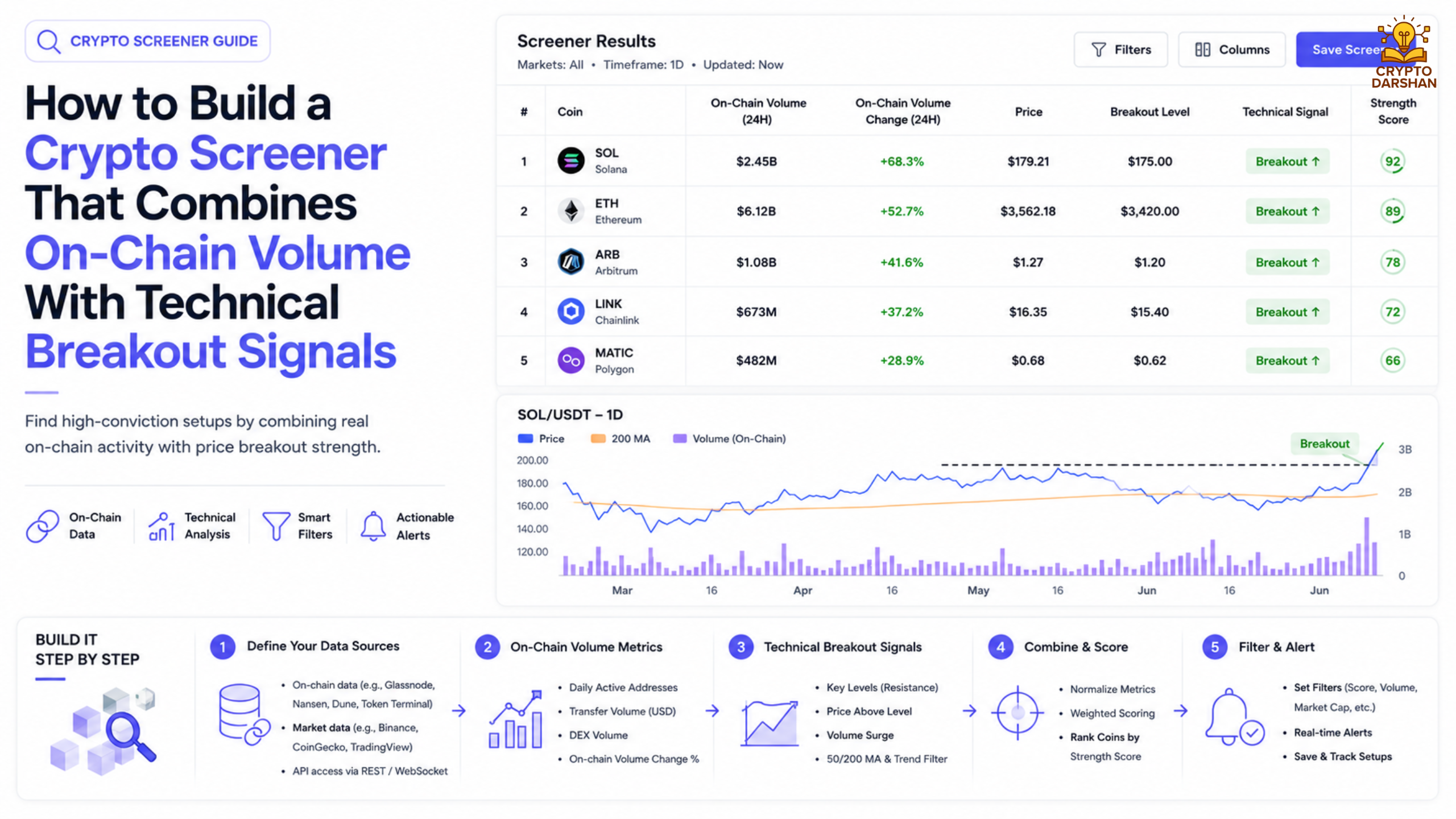
Task: Click the Build It Step By Step cubes illustration
Action: tap(104, 731)
